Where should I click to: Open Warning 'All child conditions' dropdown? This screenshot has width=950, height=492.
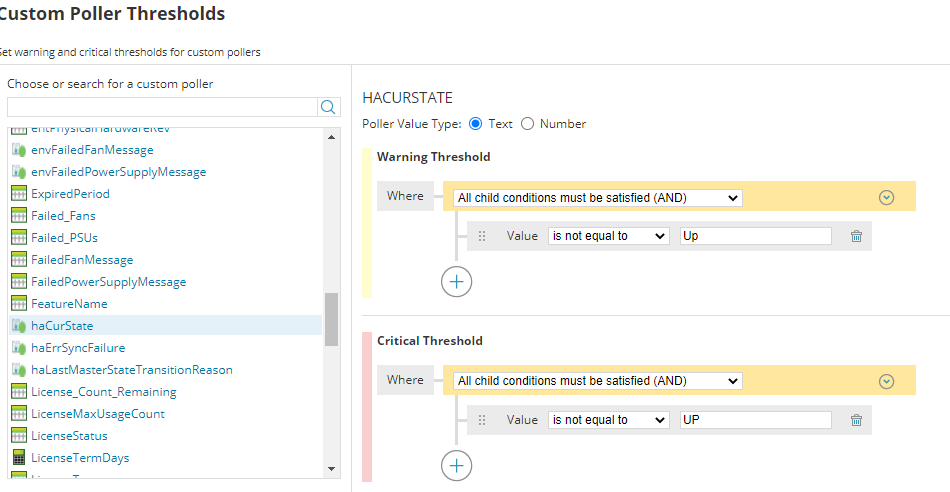(597, 198)
